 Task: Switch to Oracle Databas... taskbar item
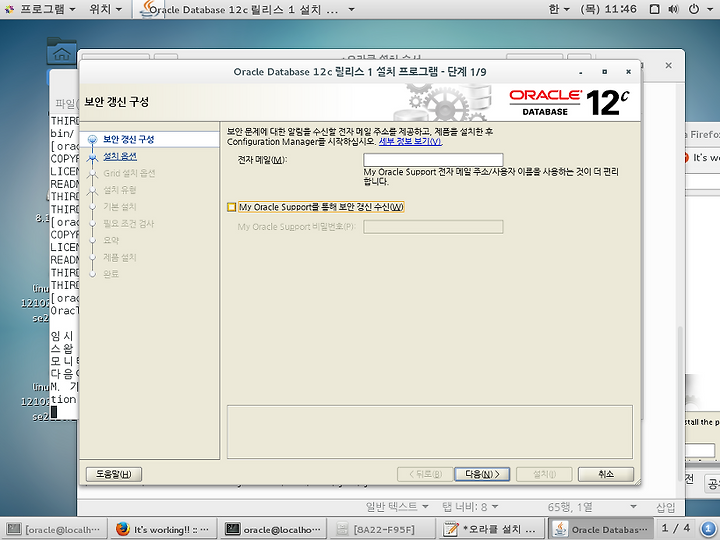(x=601, y=529)
